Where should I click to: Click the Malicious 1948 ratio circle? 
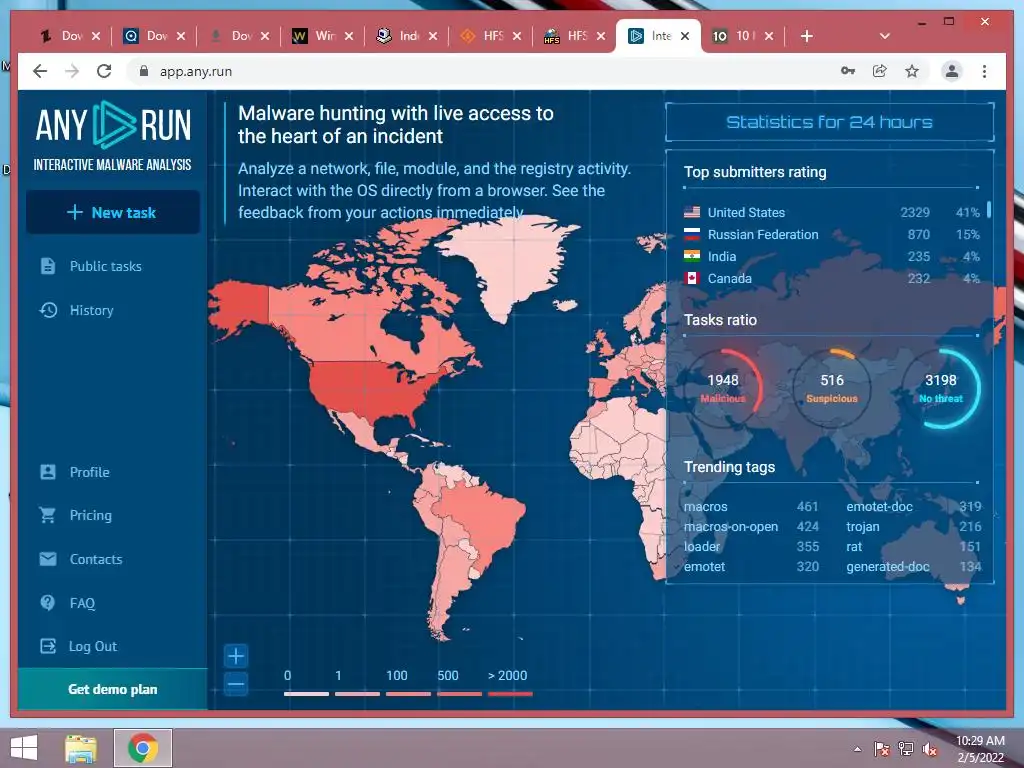coord(722,389)
